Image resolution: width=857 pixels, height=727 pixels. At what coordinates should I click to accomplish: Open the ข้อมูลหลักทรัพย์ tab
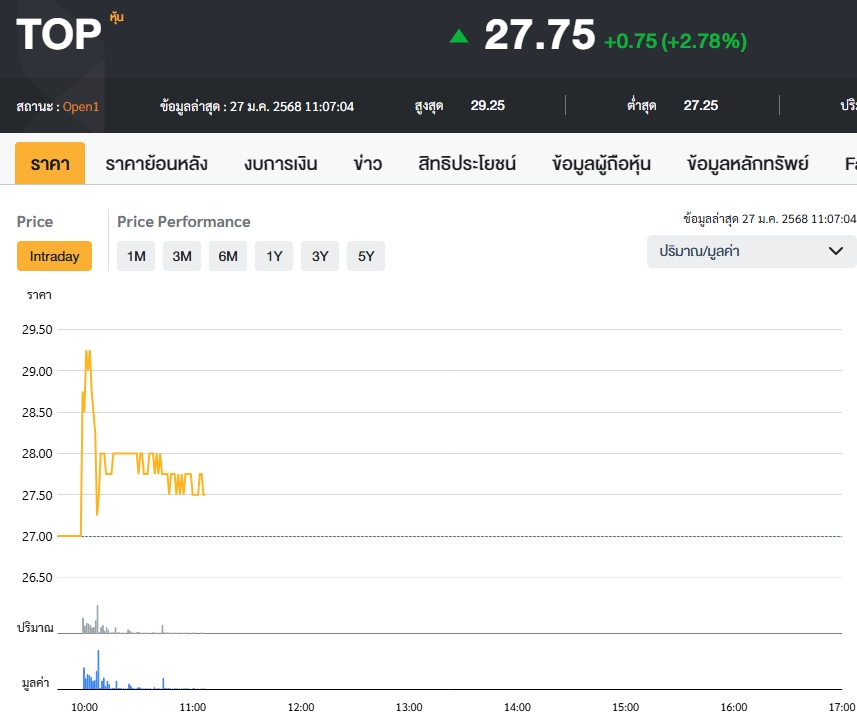[x=748, y=163]
